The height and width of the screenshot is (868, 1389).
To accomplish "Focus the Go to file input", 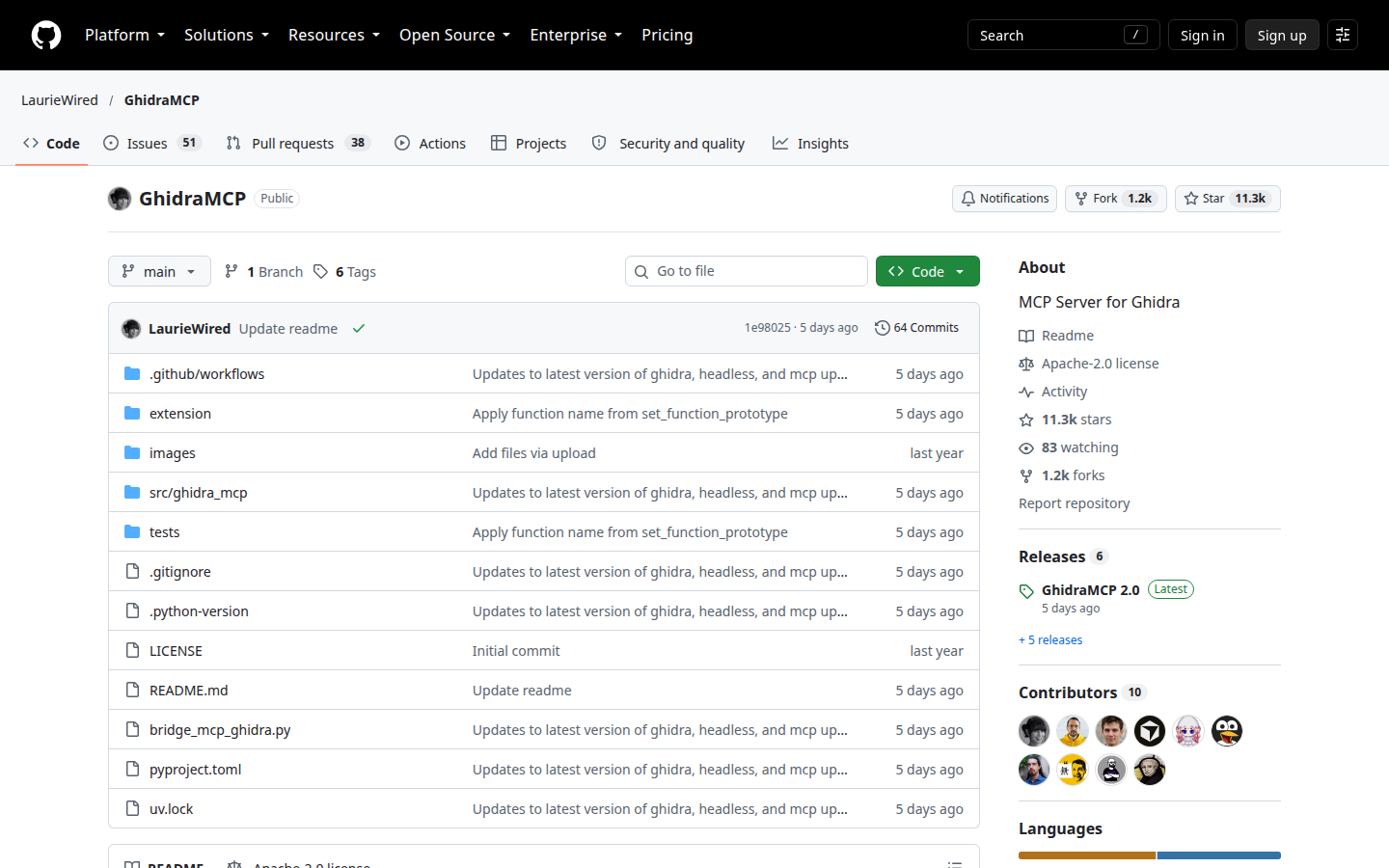I will click(x=747, y=271).
